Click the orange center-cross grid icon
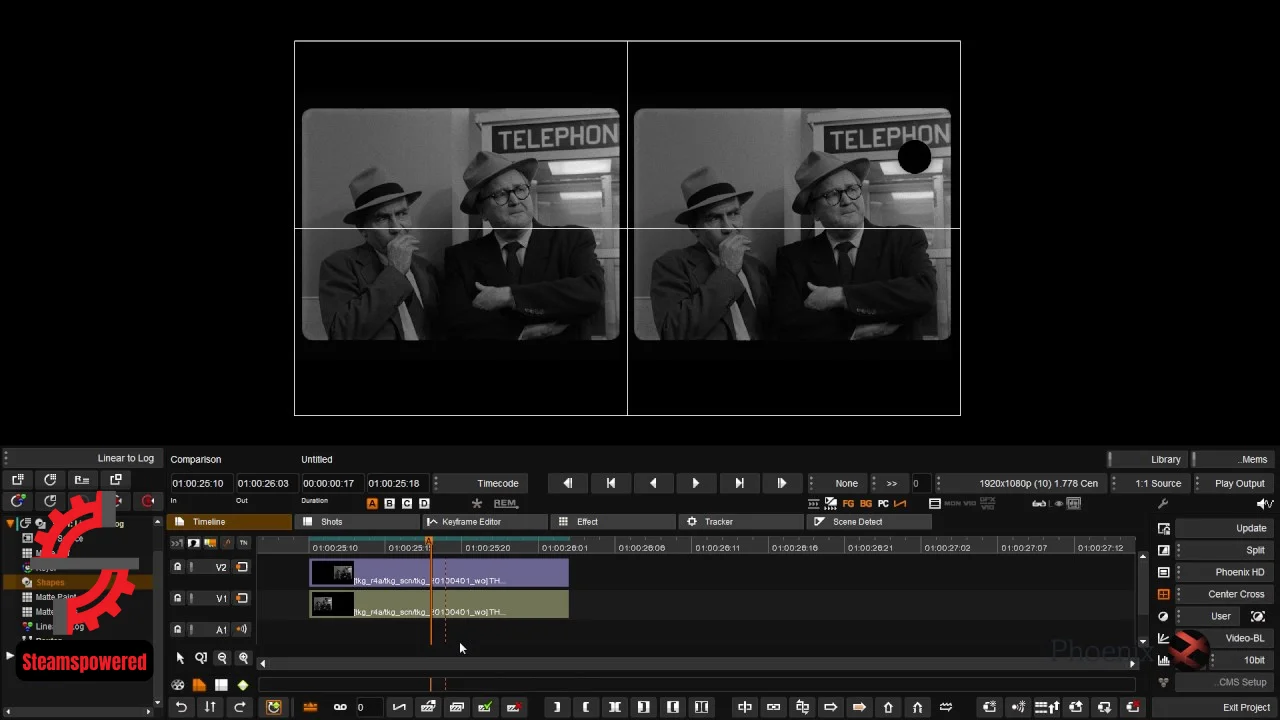Image resolution: width=1280 pixels, height=720 pixels. [x=1164, y=594]
